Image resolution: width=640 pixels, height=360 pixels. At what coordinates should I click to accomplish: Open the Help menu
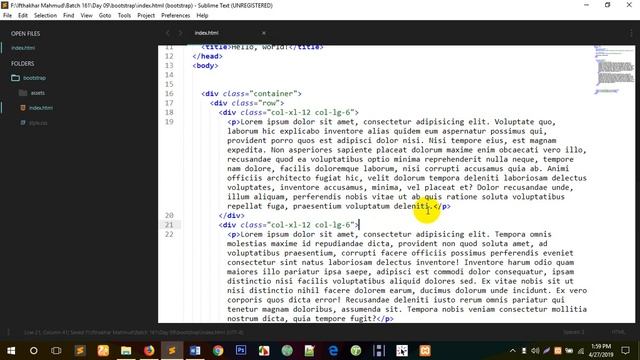point(202,16)
